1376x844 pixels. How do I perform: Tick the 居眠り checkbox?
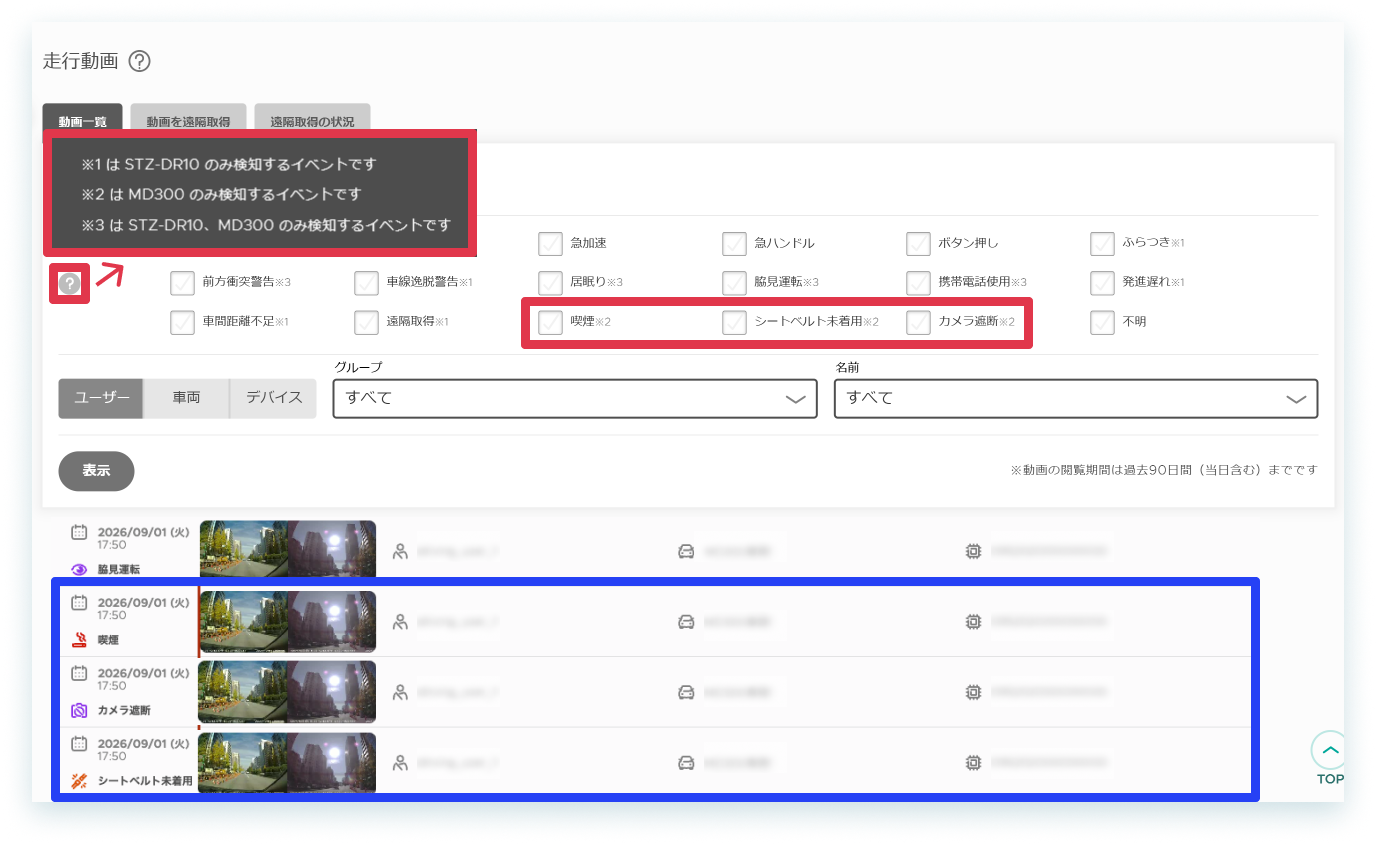[550, 283]
